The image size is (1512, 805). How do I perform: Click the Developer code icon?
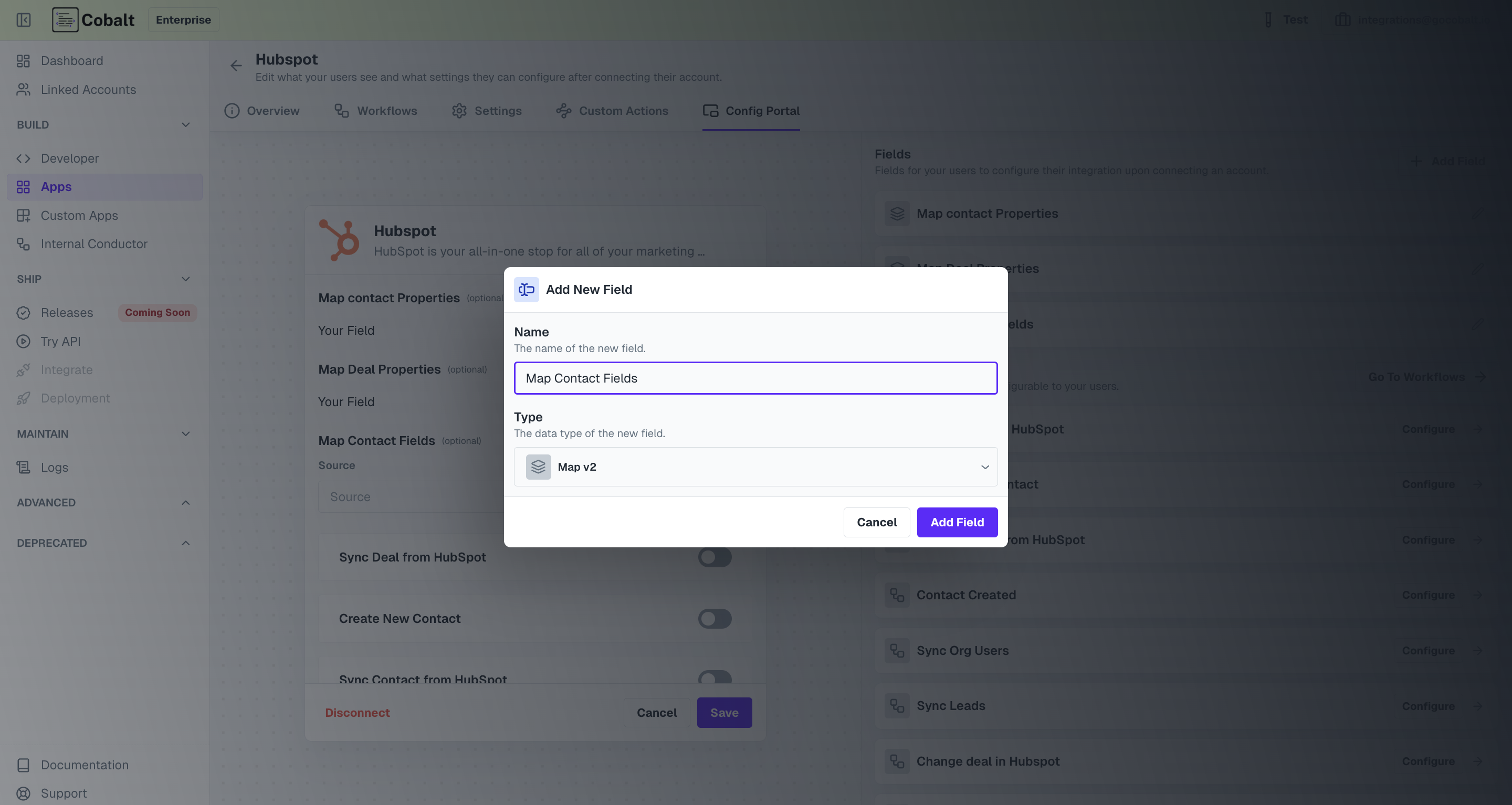coord(24,158)
